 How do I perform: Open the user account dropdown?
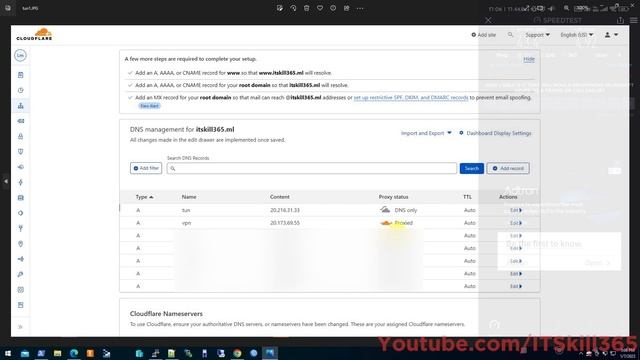(x=611, y=35)
